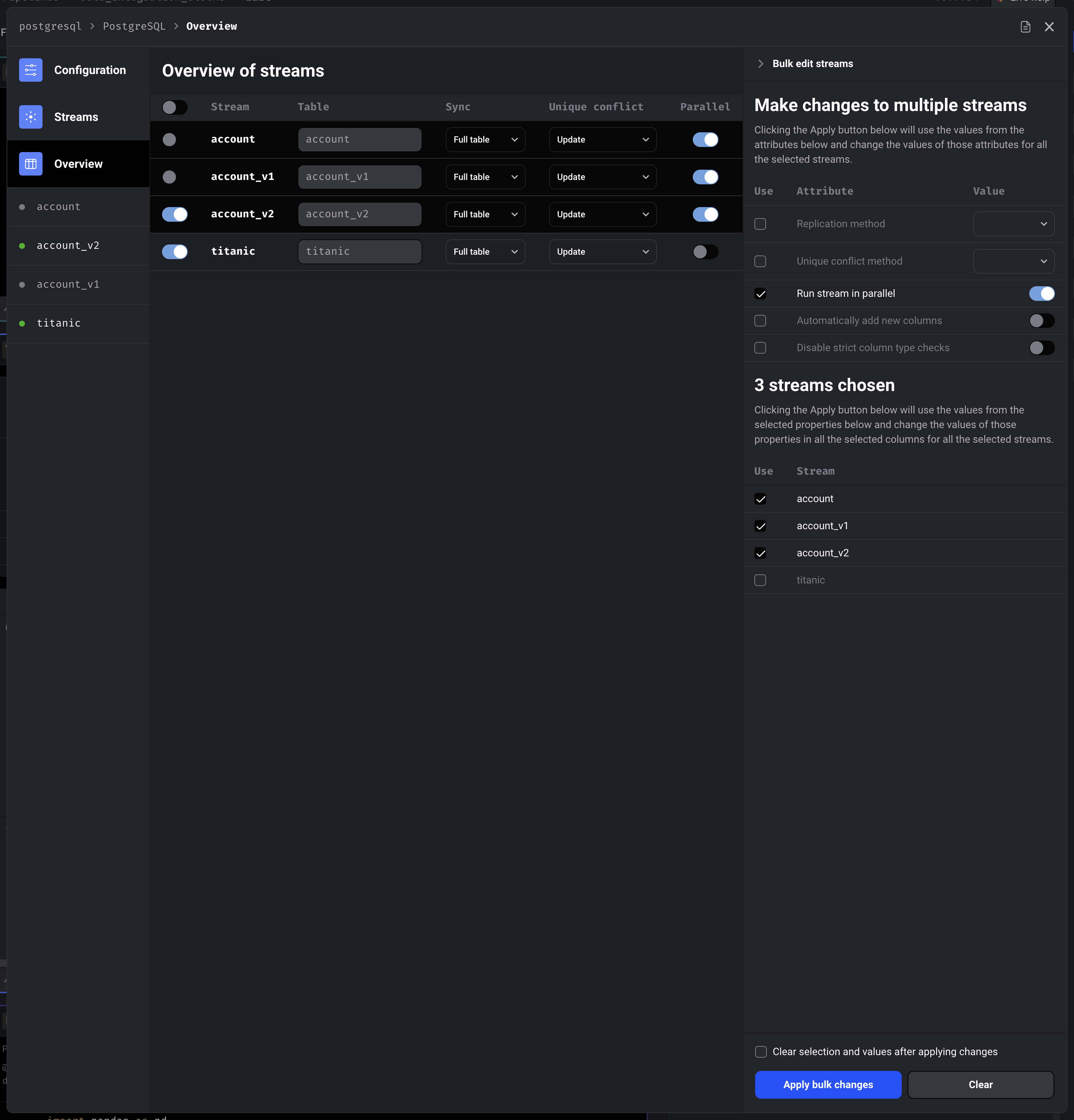
Task: Select titanic stream in sidebar
Action: click(x=78, y=323)
